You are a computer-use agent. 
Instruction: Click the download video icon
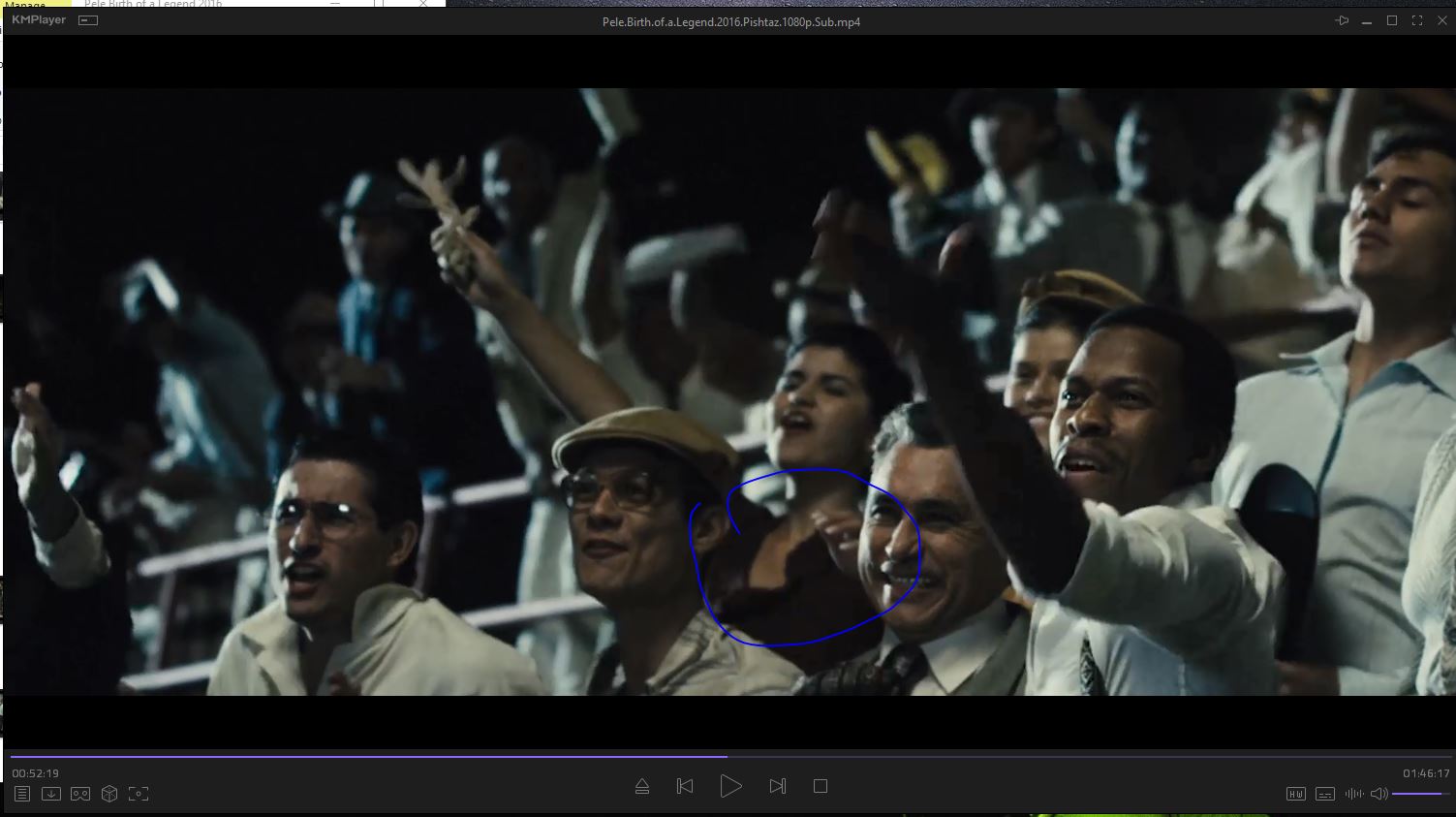pyautogui.click(x=51, y=794)
